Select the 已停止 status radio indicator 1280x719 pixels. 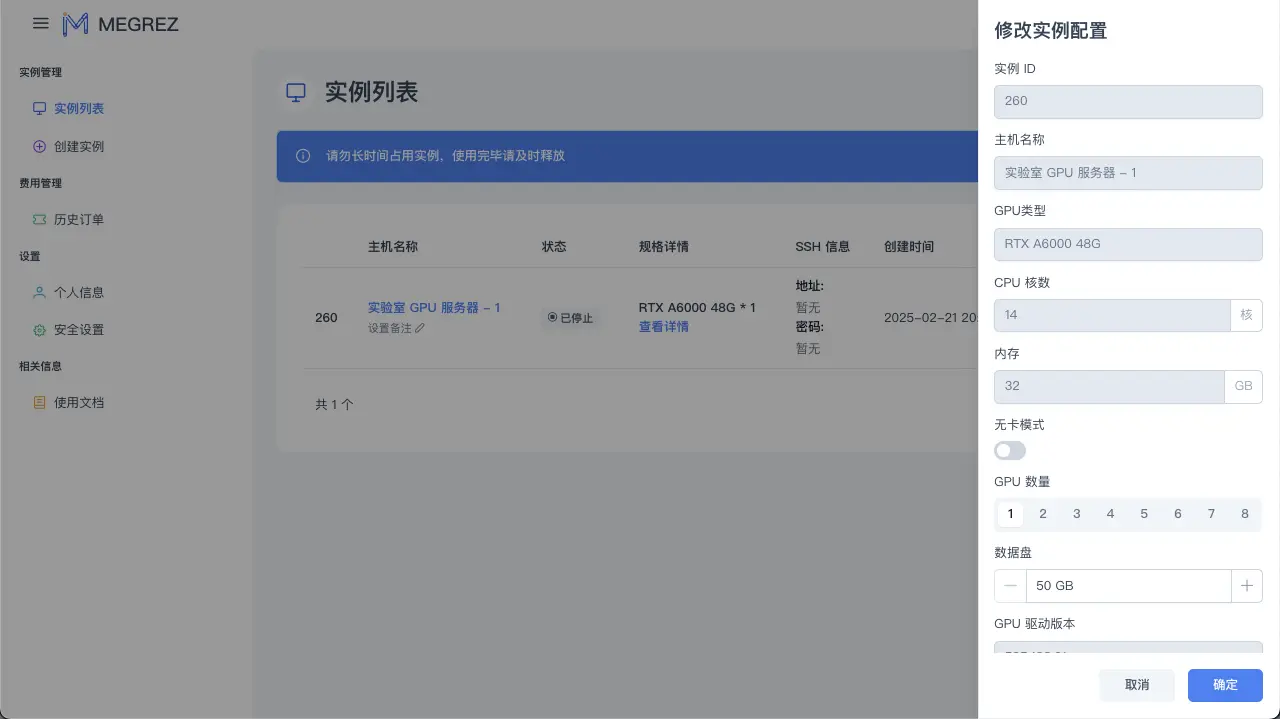coord(551,317)
